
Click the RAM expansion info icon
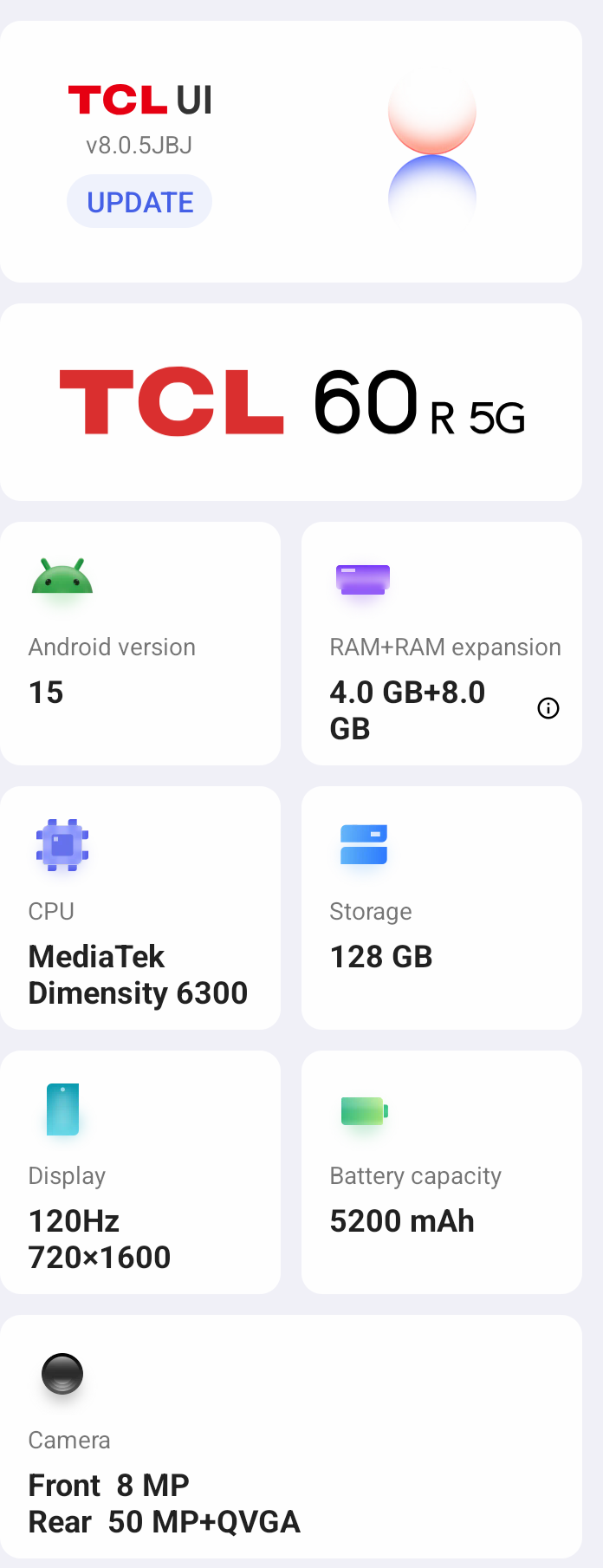[548, 708]
